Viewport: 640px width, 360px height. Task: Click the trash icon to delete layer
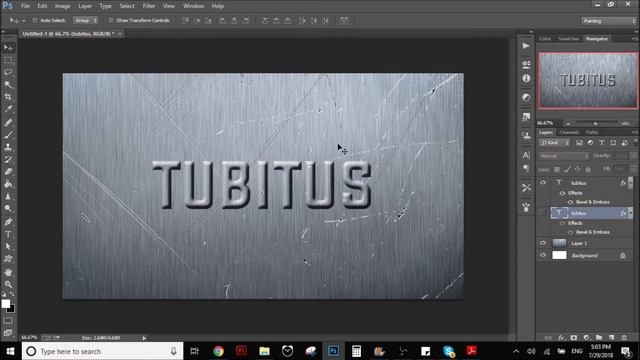624,338
